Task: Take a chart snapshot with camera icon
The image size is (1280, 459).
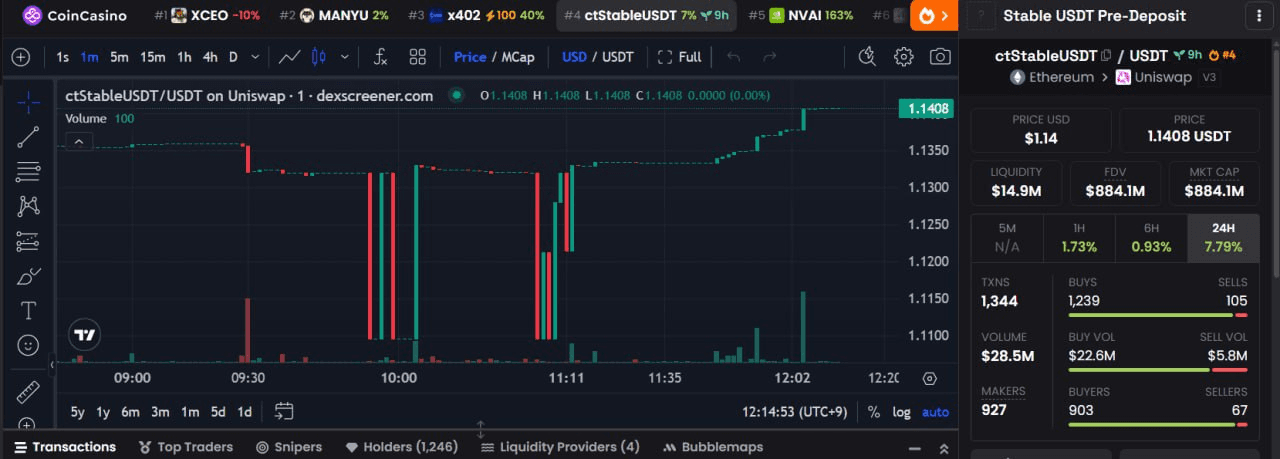Action: click(939, 57)
